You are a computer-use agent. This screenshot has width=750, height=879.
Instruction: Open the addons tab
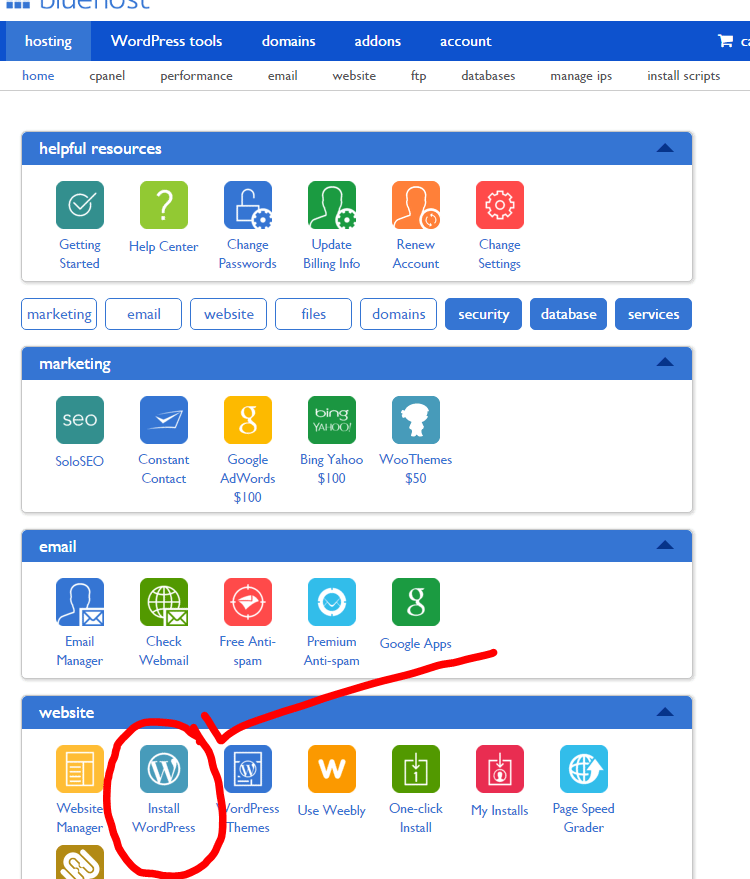pos(377,41)
